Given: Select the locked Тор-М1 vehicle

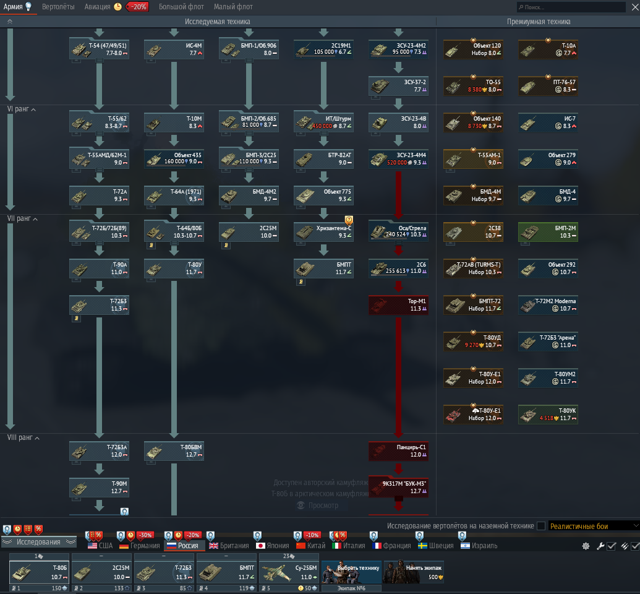Looking at the screenshot, I should (x=398, y=305).
